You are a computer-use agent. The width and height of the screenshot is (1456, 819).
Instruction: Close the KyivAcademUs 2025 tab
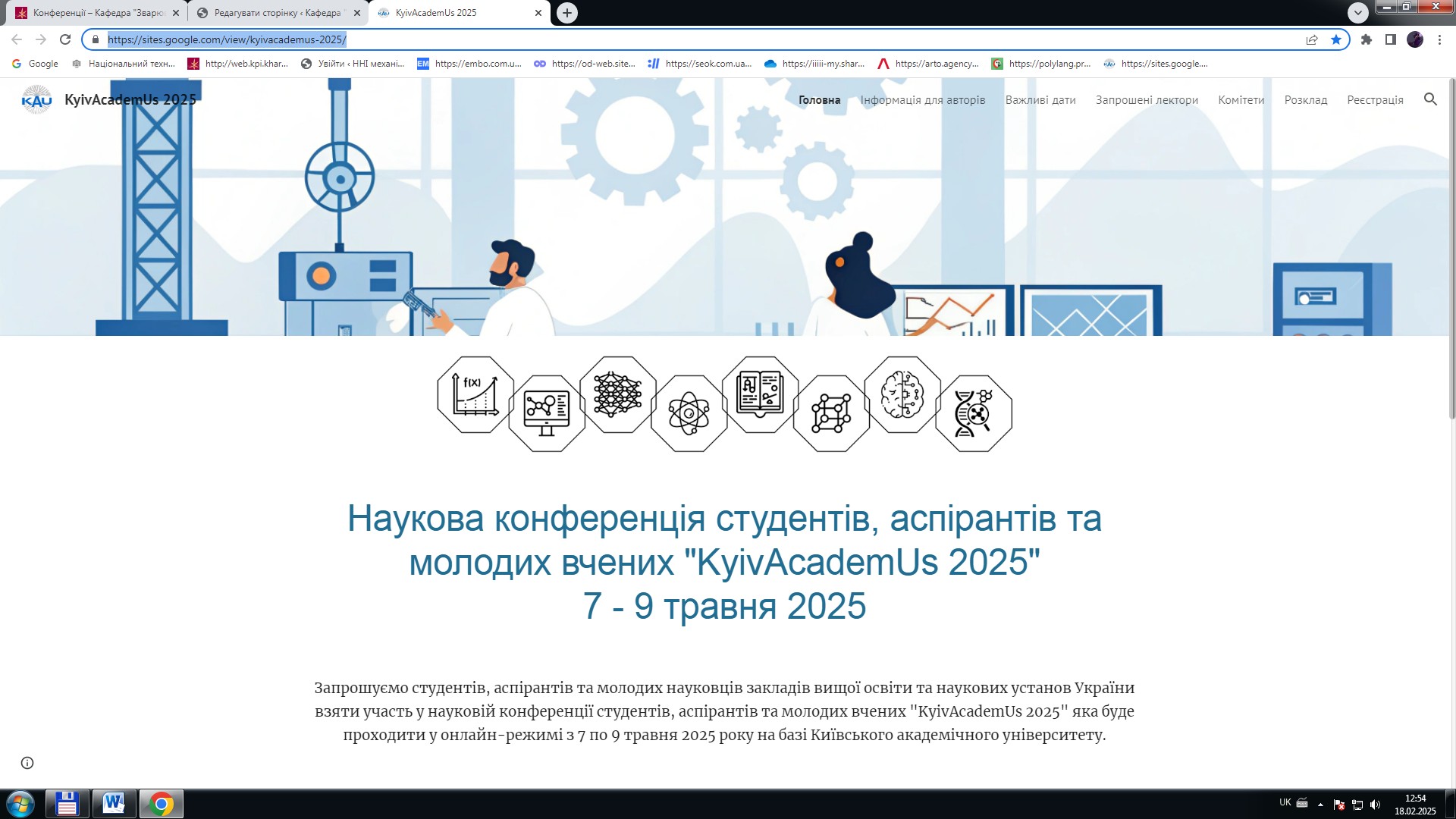point(538,13)
